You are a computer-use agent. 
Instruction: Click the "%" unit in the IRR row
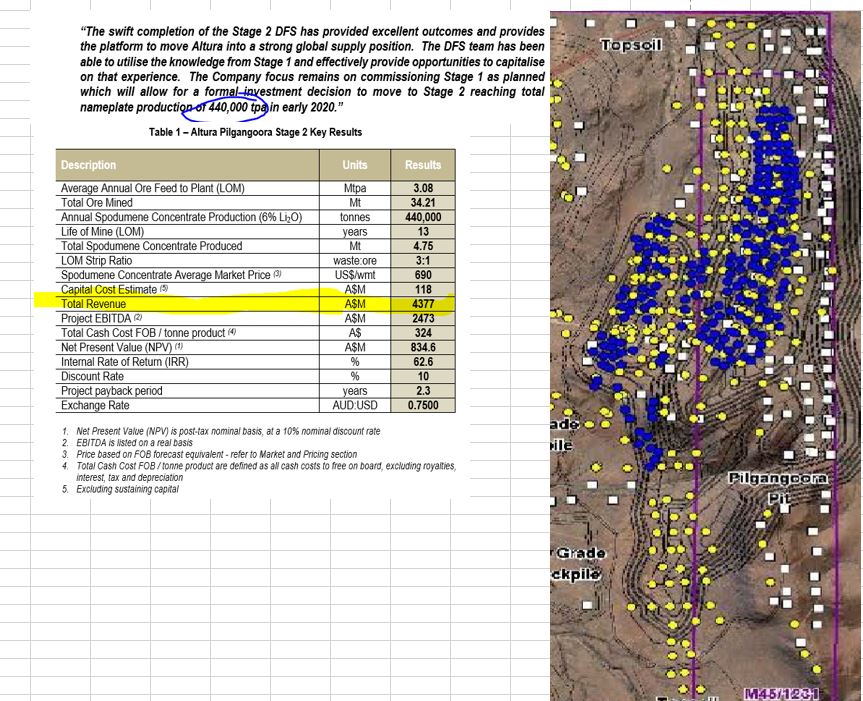[x=355, y=362]
